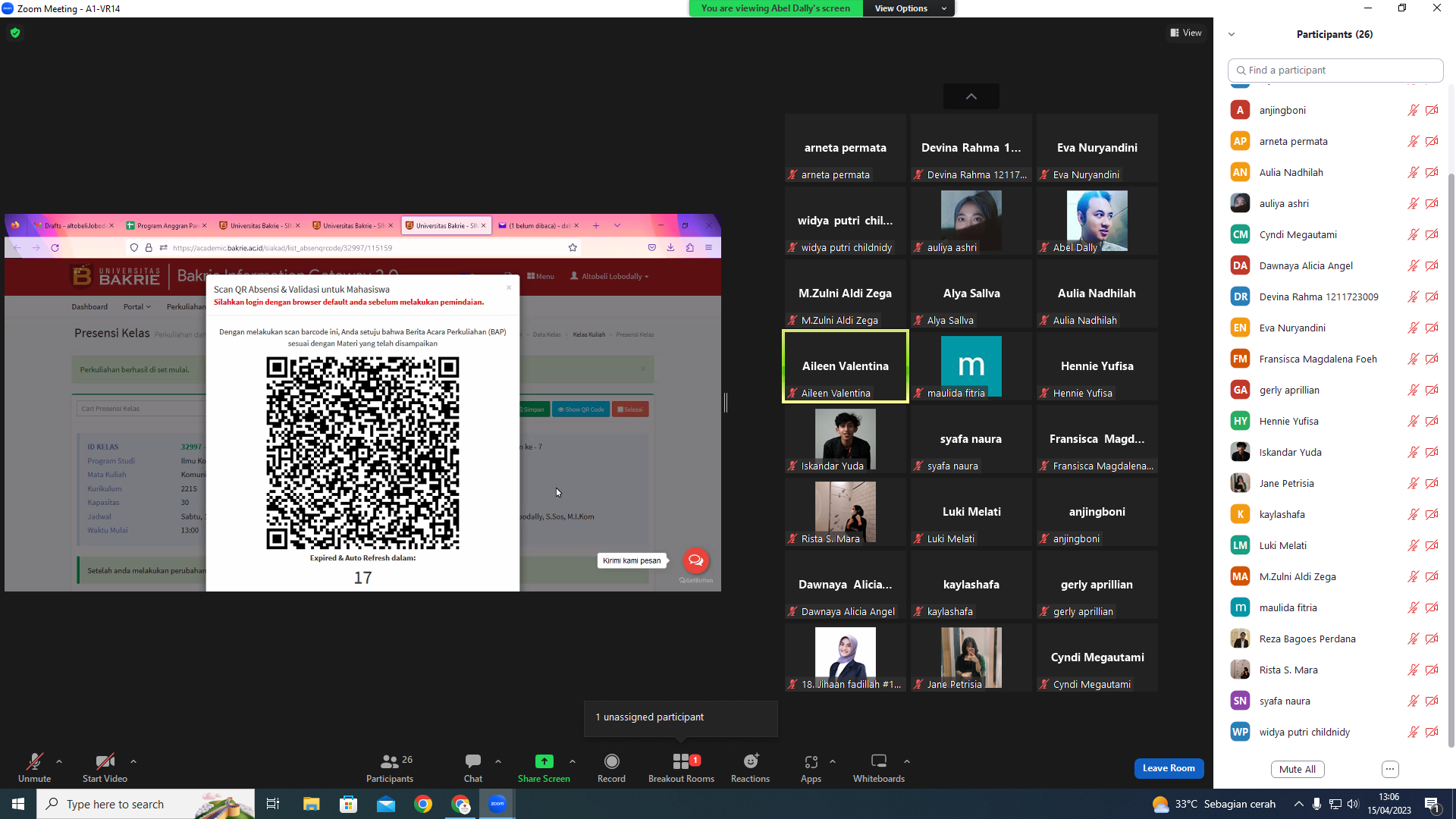The image size is (1456, 819).
Task: Click the video icon for Luki Melati in list
Action: pyautogui.click(x=1432, y=545)
